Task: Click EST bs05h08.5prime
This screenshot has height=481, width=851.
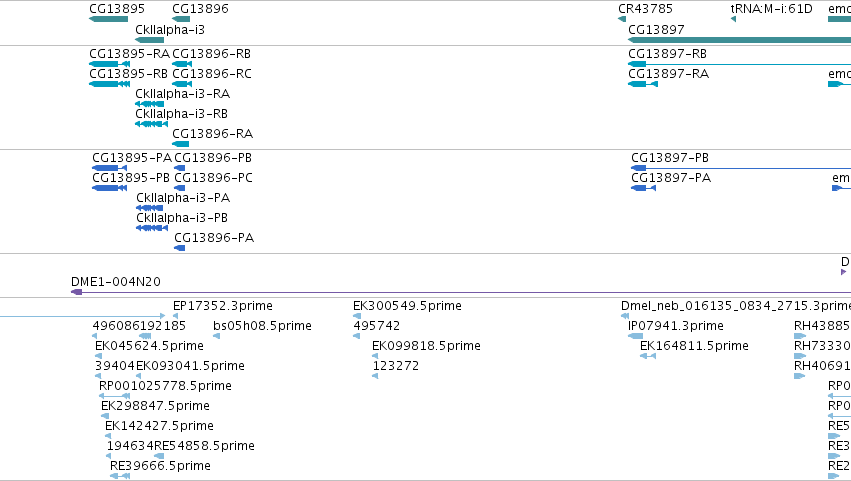Action: (262, 326)
